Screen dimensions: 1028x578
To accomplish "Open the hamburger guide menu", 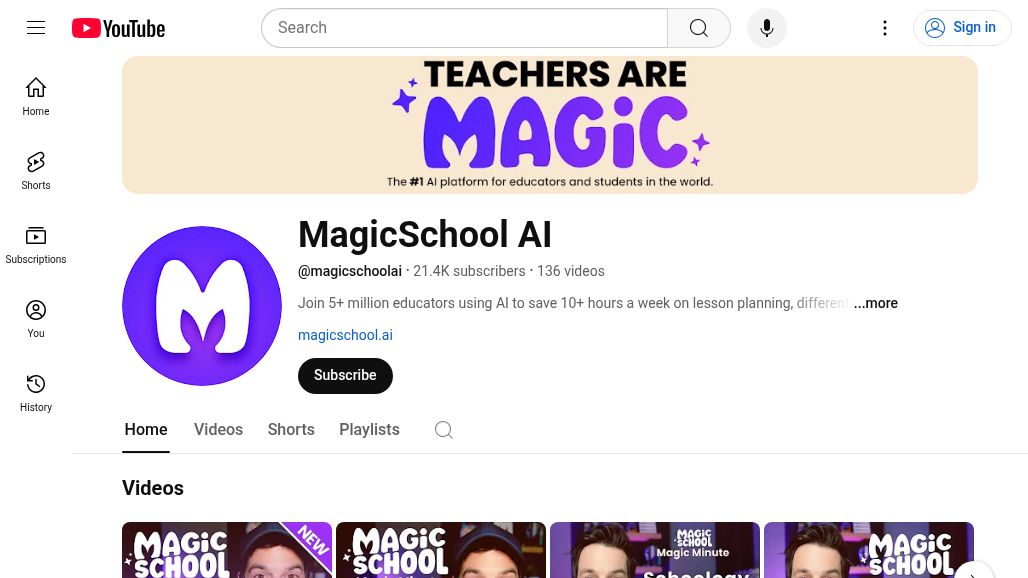I will click(x=36, y=28).
